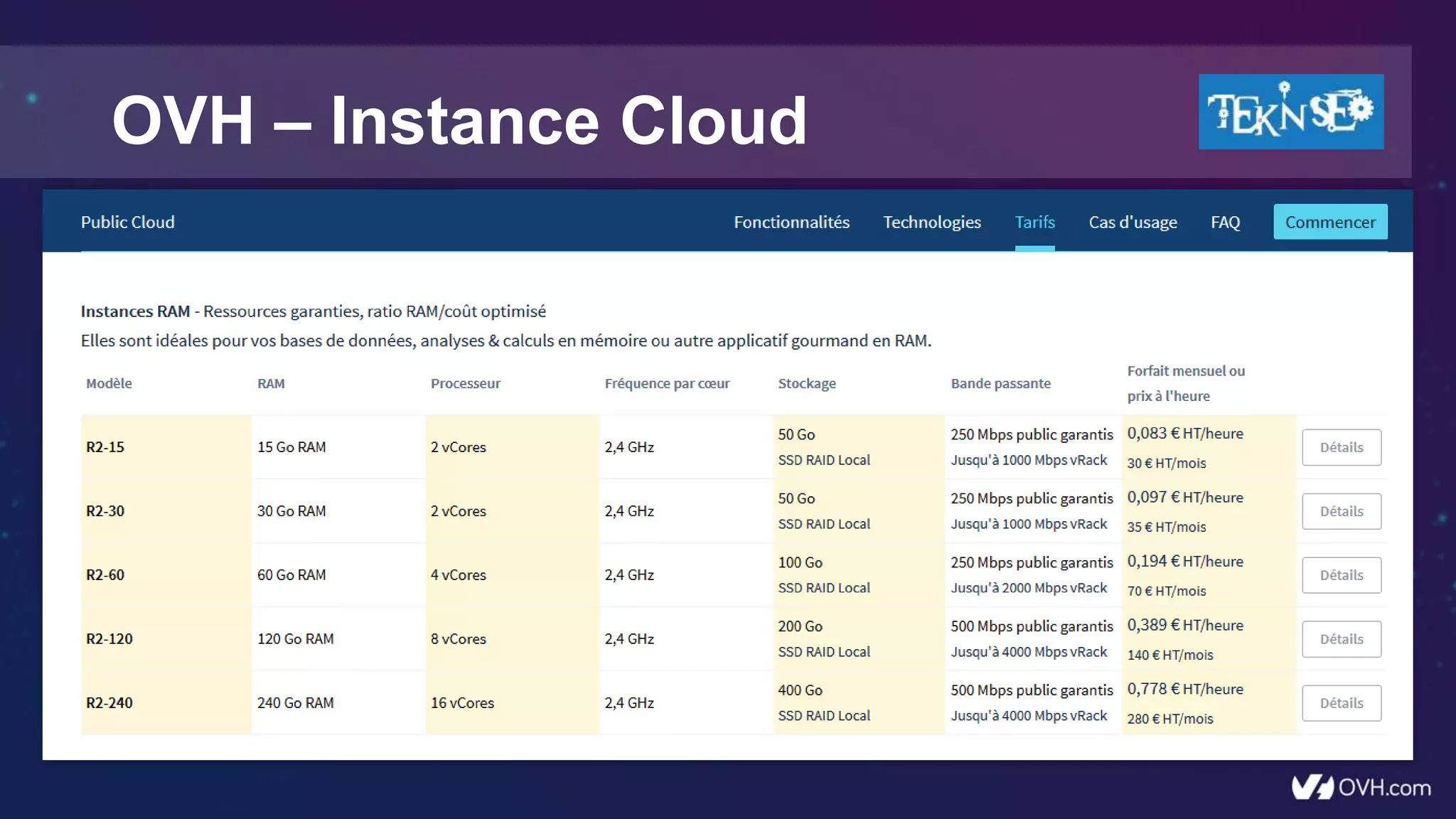Screen dimensions: 1456x819
Task: Click Détails for the R2-15 instance
Action: [x=1342, y=447]
